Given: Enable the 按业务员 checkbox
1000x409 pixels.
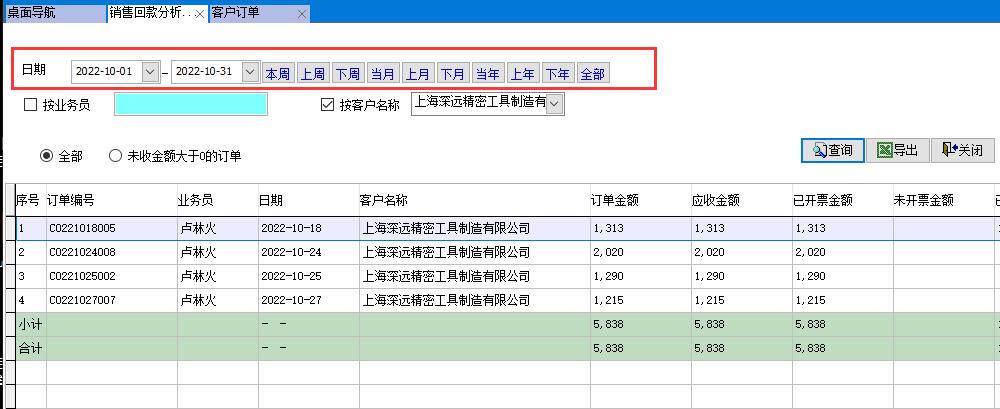Looking at the screenshot, I should pyautogui.click(x=30, y=105).
